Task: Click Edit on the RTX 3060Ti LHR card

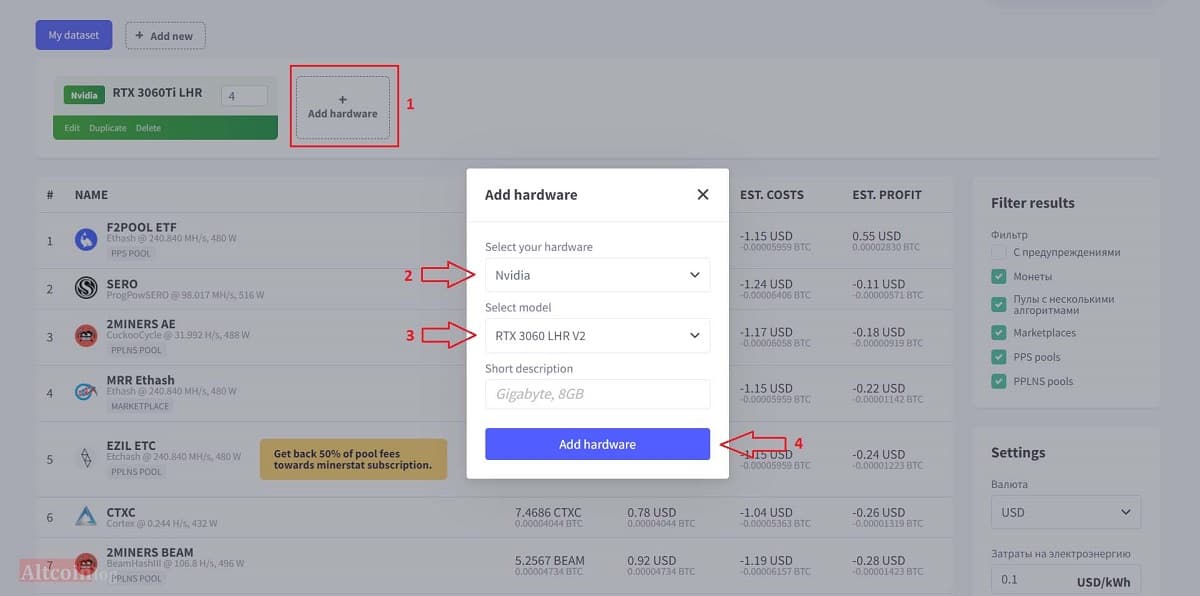Action: click(x=72, y=128)
